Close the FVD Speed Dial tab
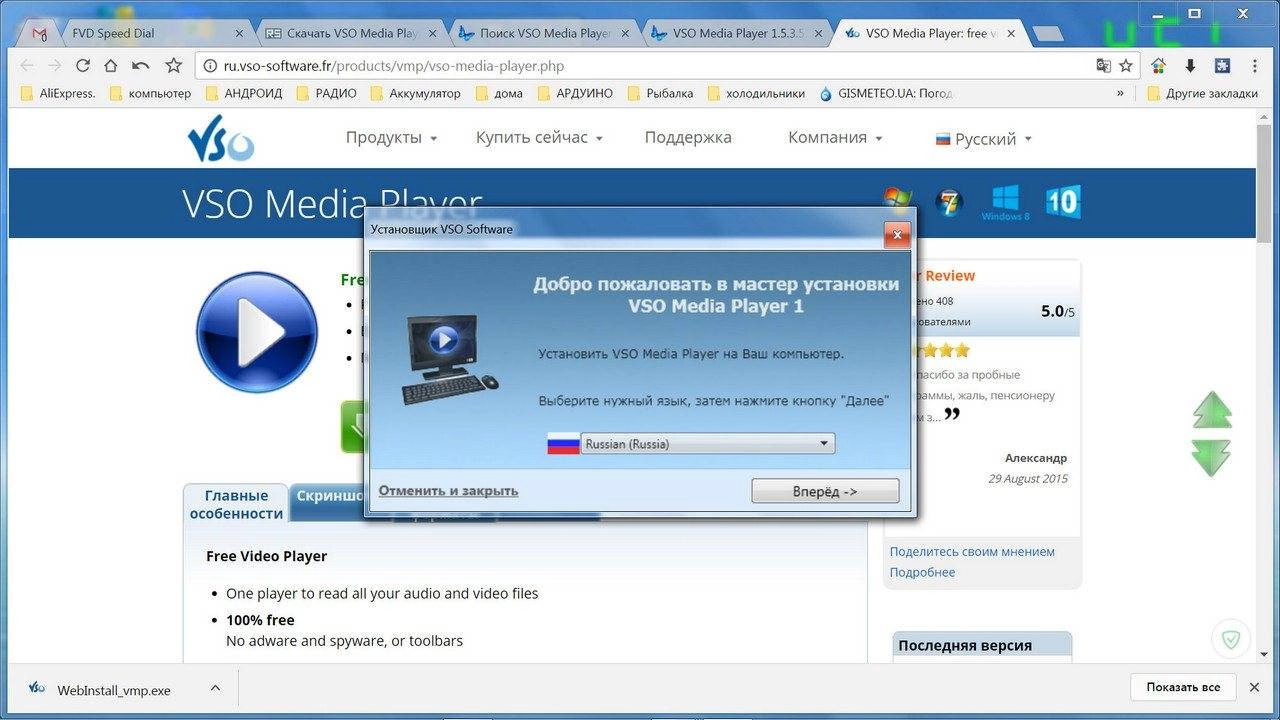1280x720 pixels. (x=239, y=33)
